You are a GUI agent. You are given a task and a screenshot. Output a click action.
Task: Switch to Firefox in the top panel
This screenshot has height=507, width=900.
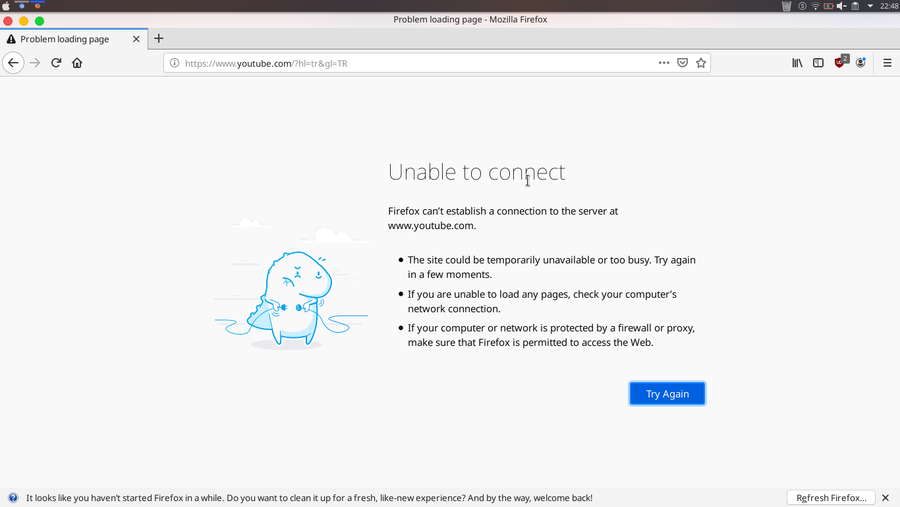(x=38, y=6)
